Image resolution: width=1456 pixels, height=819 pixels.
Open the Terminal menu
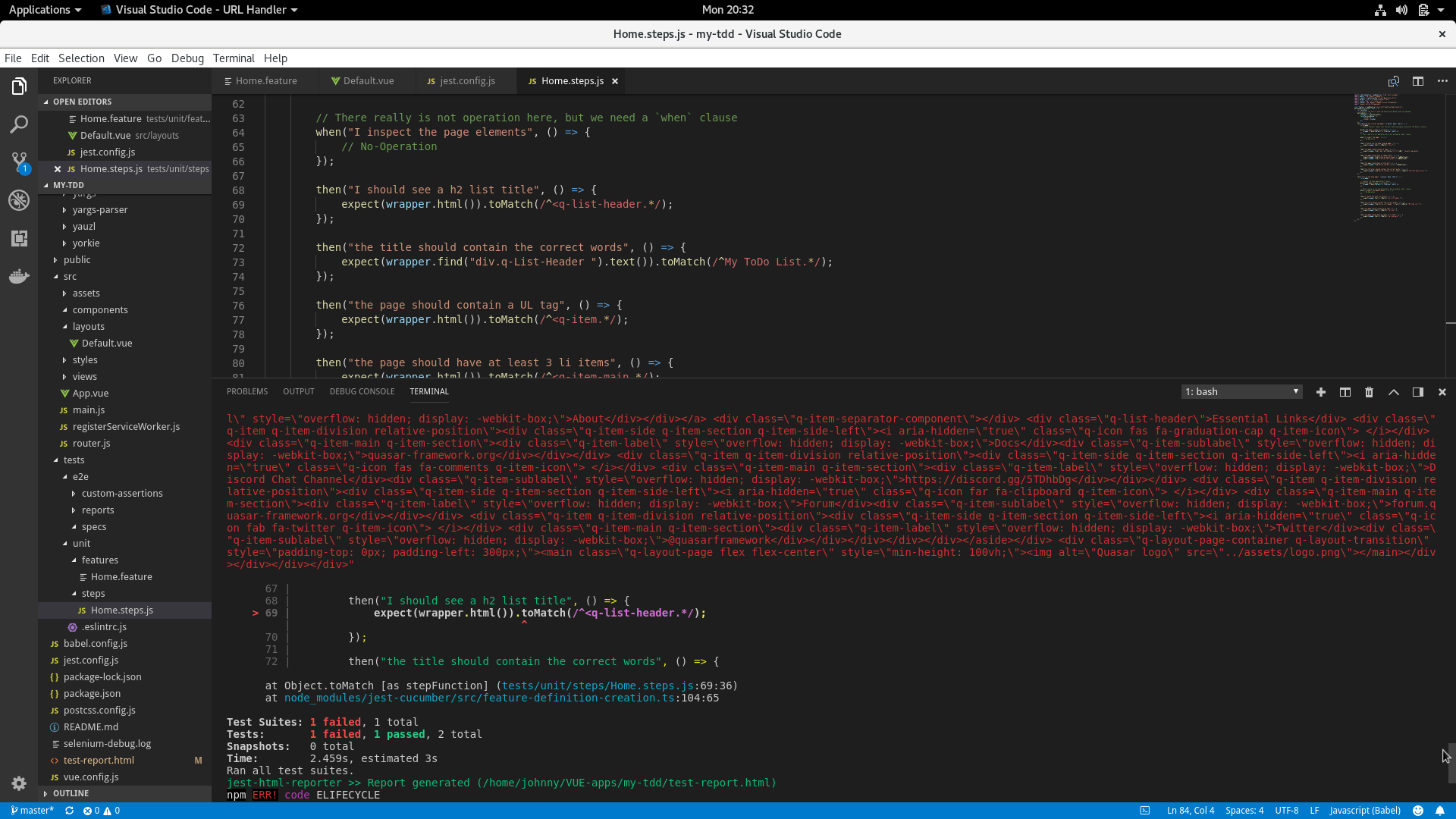[233, 58]
